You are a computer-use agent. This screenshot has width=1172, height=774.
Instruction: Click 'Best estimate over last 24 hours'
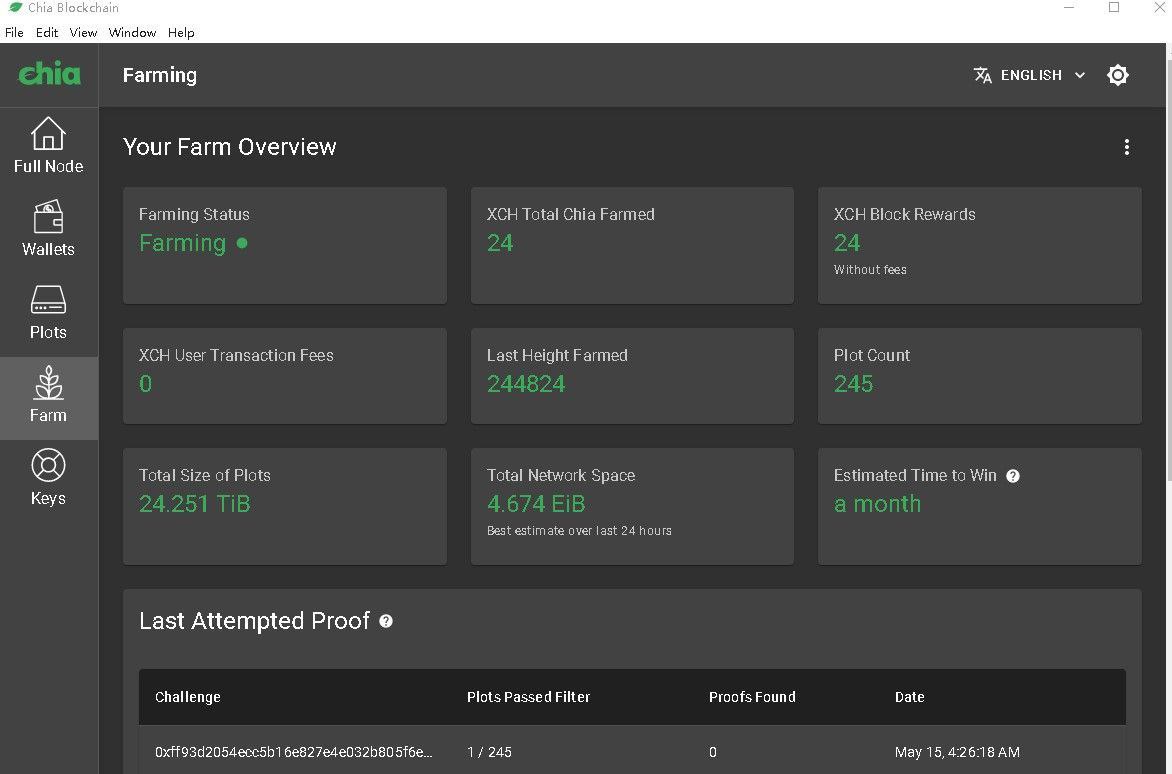(579, 530)
